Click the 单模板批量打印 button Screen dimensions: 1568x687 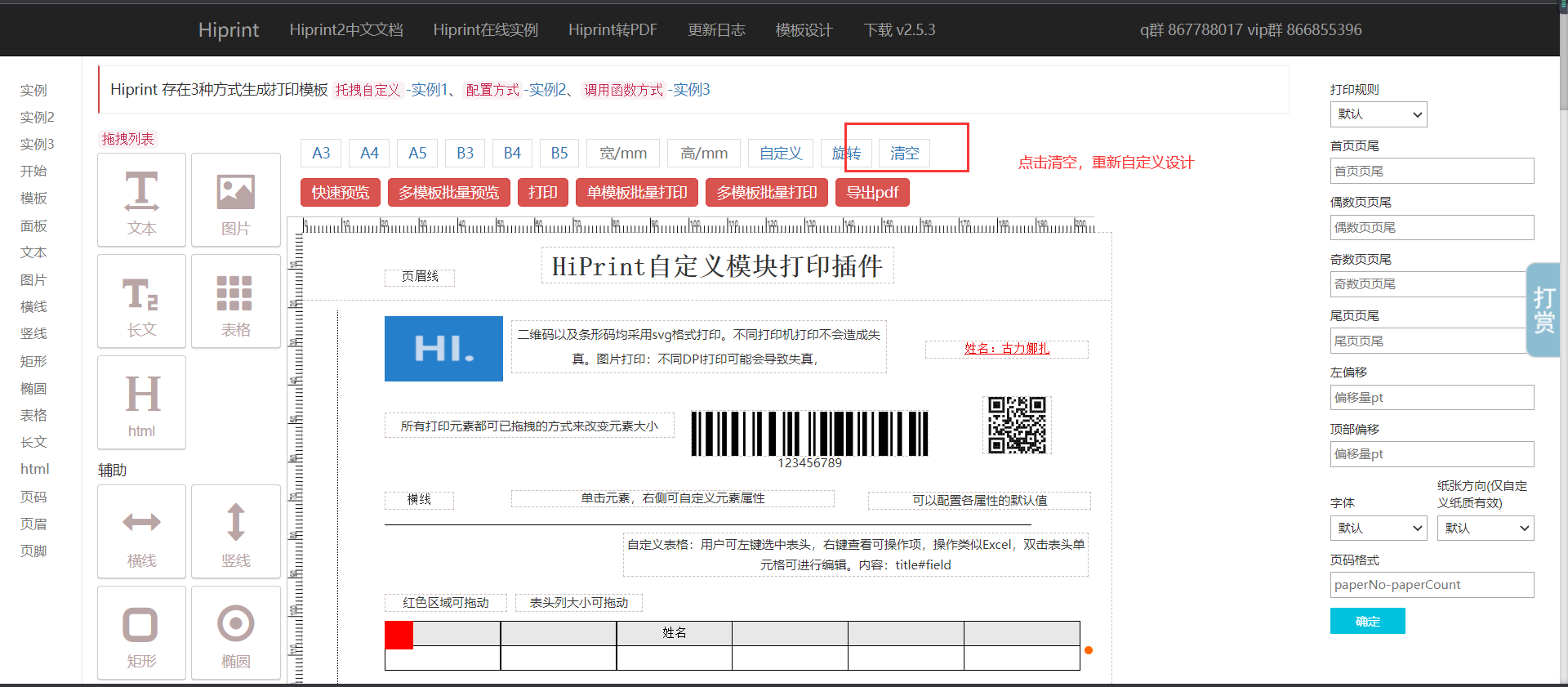[637, 192]
